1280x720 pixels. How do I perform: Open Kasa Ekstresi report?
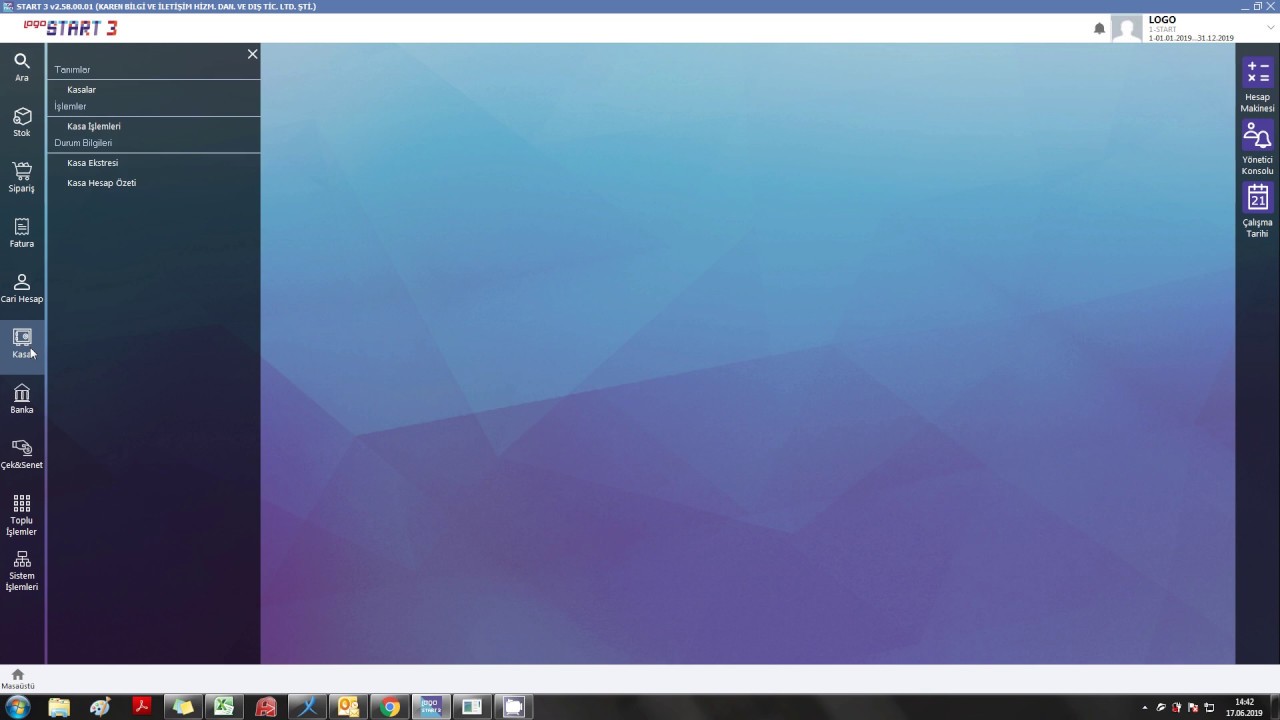click(92, 163)
